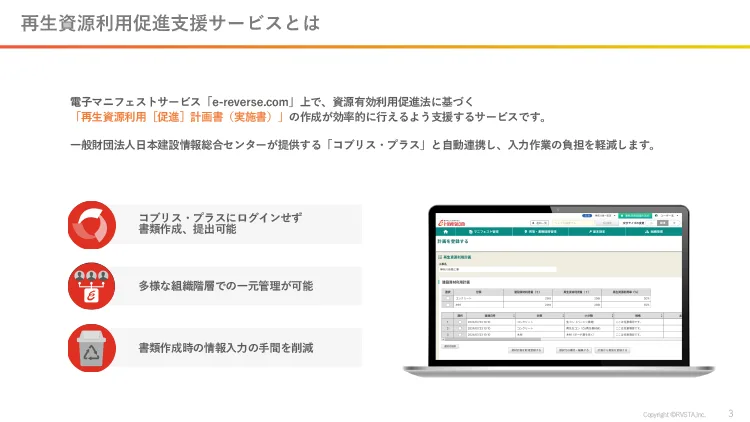Click the organization hierarchy people icon
Screen dimensions: 750x422
click(x=92, y=286)
